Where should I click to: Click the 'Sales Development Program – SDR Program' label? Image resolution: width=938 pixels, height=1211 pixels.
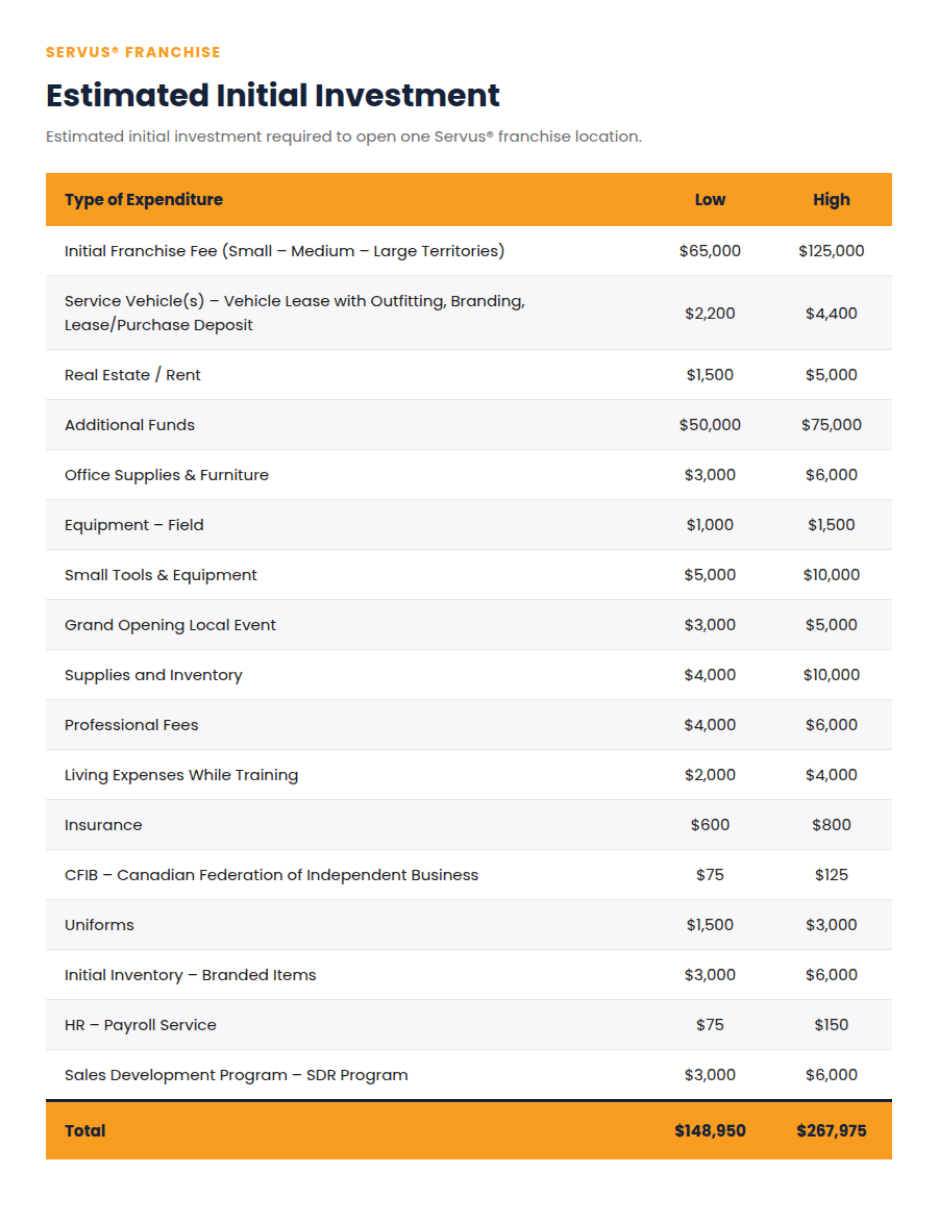click(x=237, y=1075)
